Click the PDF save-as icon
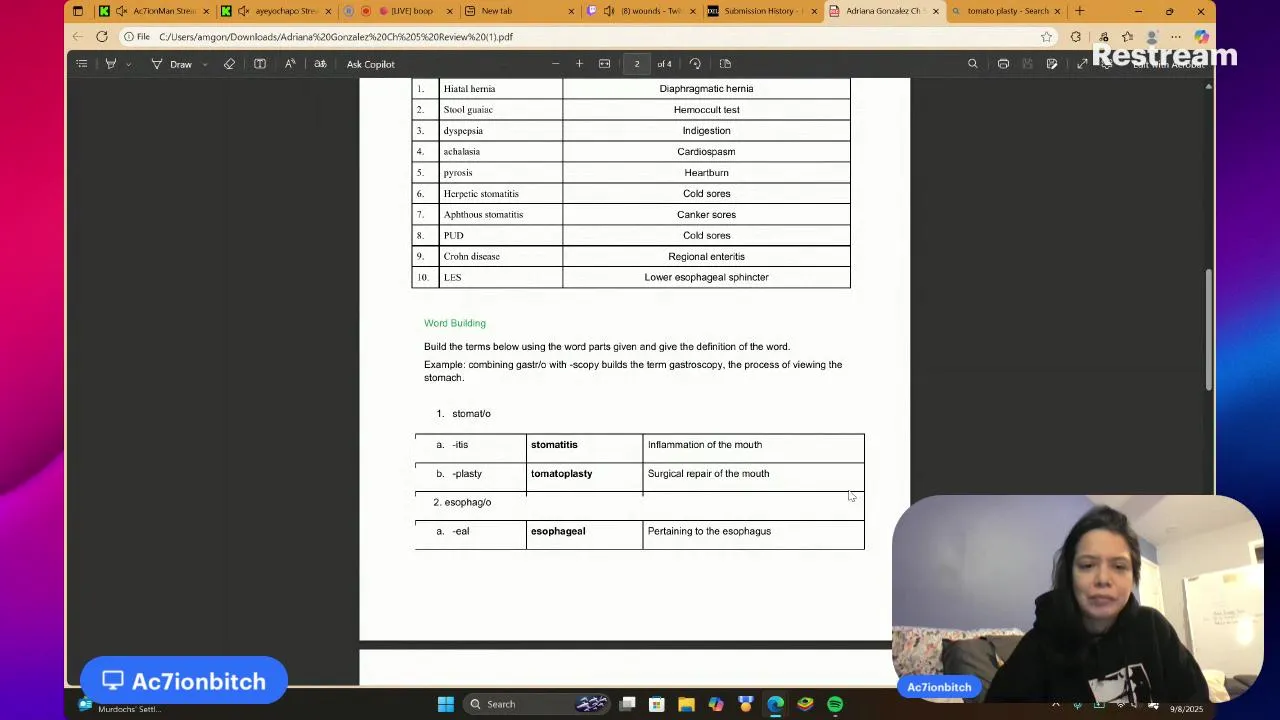This screenshot has width=1280, height=720. 1051,64
